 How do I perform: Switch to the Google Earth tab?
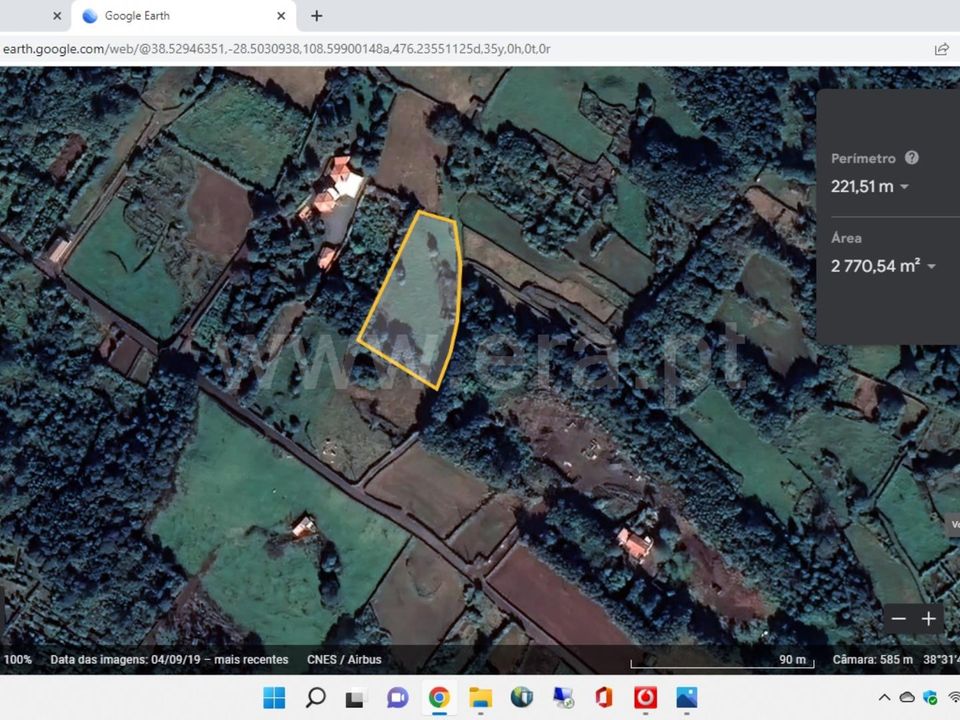(x=184, y=16)
